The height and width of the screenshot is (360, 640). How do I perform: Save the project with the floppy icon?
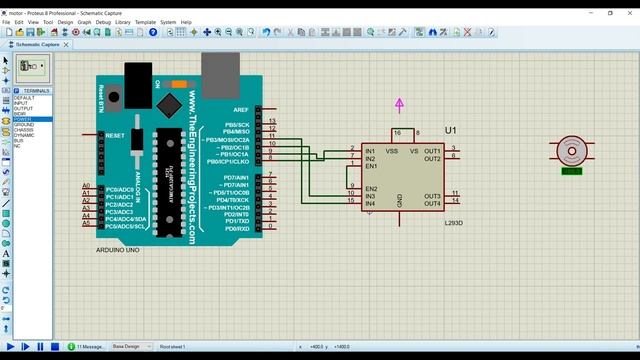30,32
